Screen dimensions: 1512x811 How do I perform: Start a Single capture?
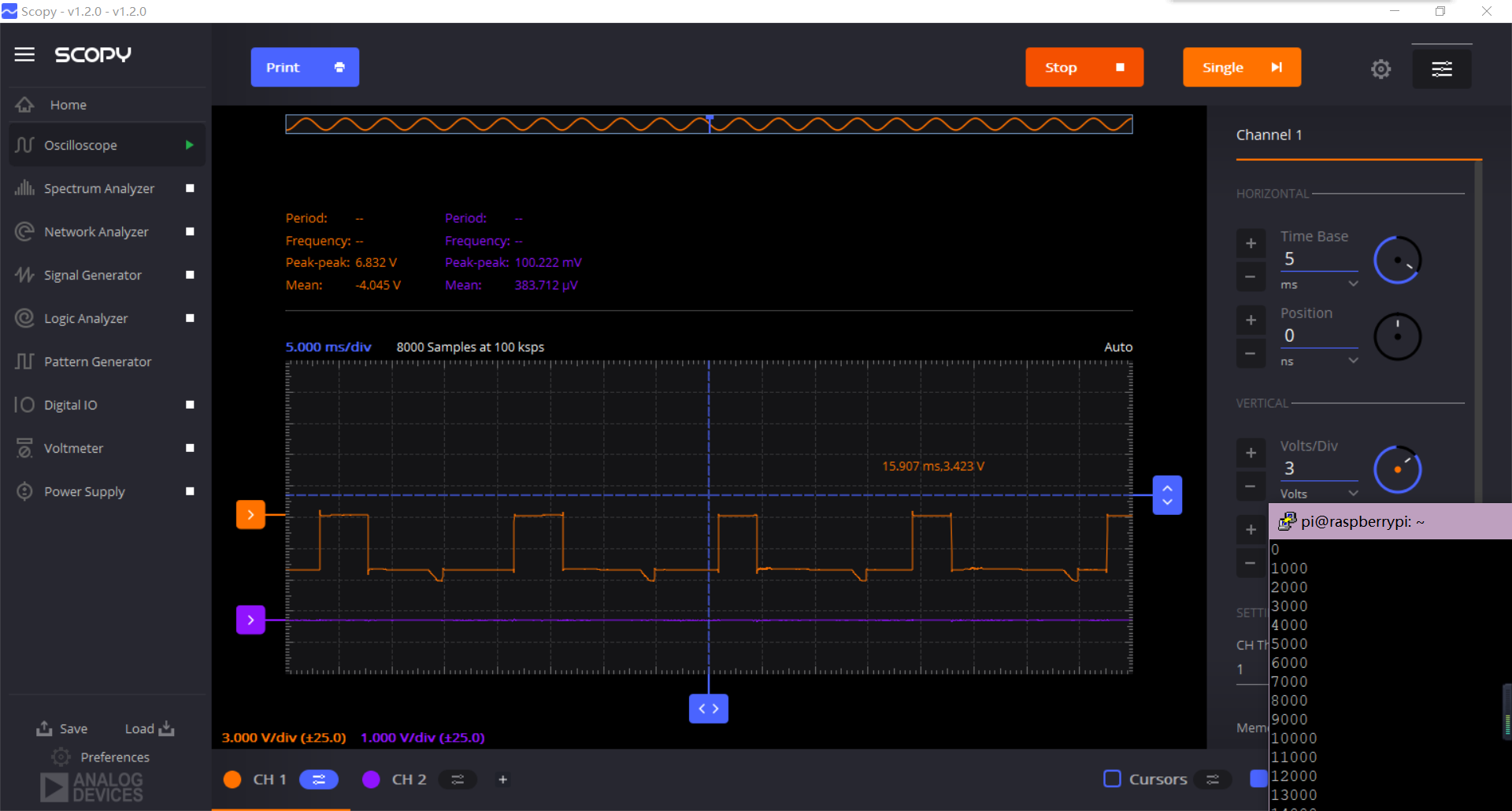pos(1242,67)
